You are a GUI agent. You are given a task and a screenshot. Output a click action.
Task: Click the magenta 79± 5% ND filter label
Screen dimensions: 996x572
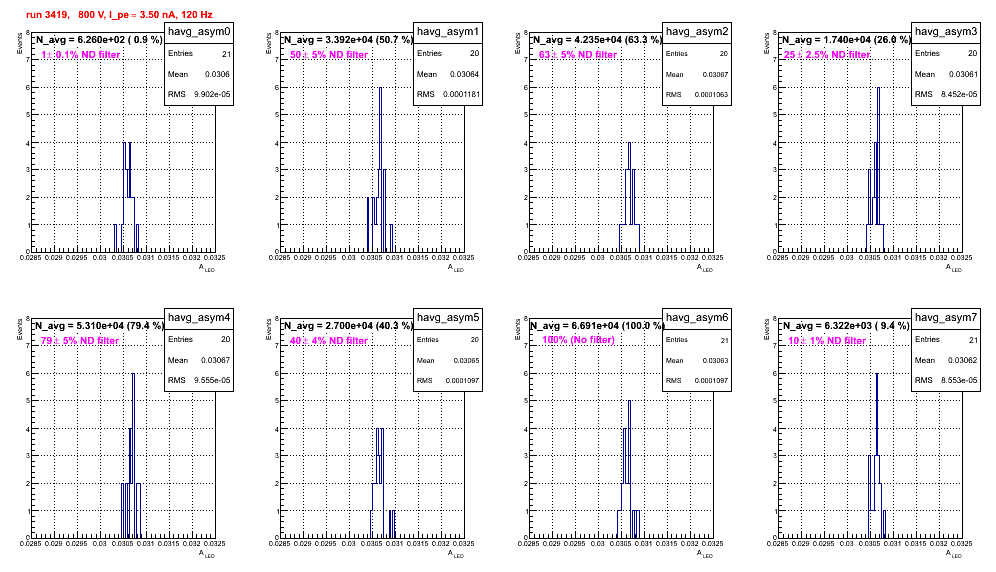coord(80,341)
